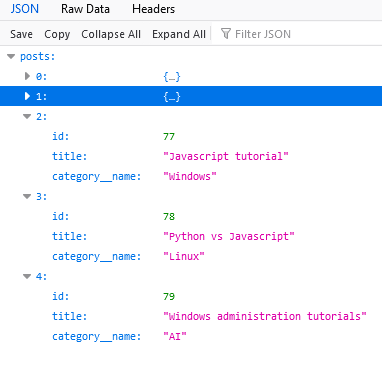Click the filter funnel icon
This screenshot has height=365, width=382.
[226, 34]
